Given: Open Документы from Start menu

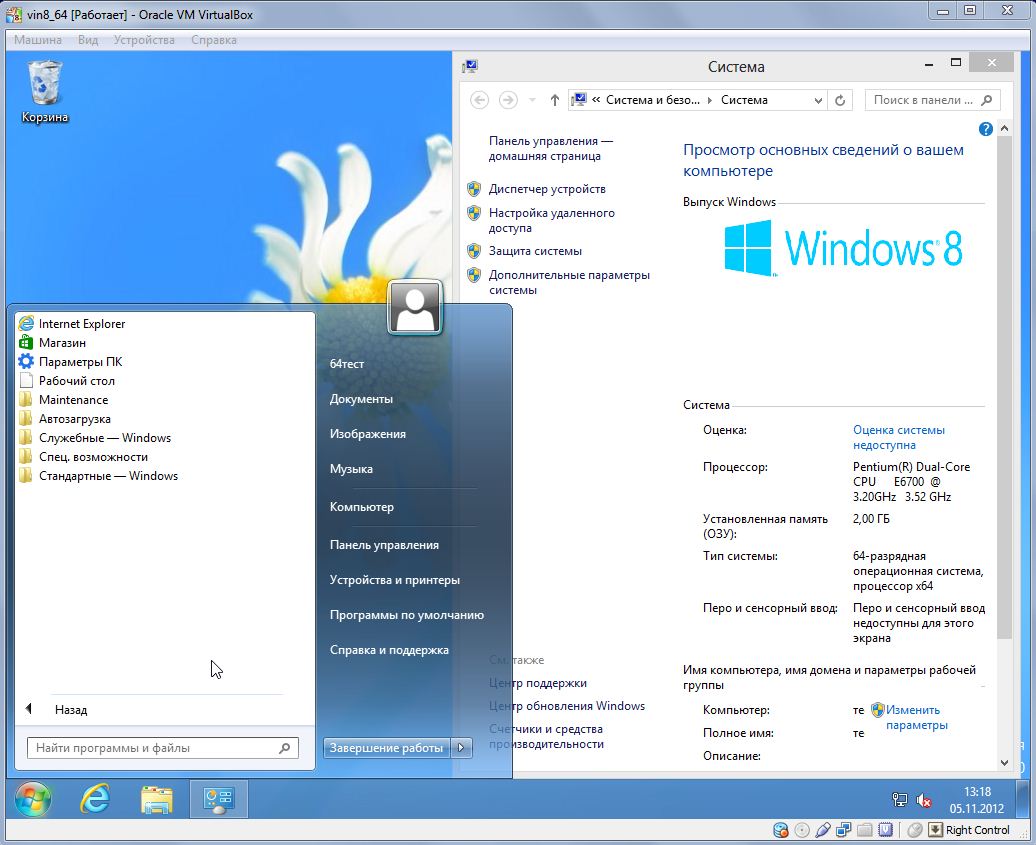Looking at the screenshot, I should [361, 399].
